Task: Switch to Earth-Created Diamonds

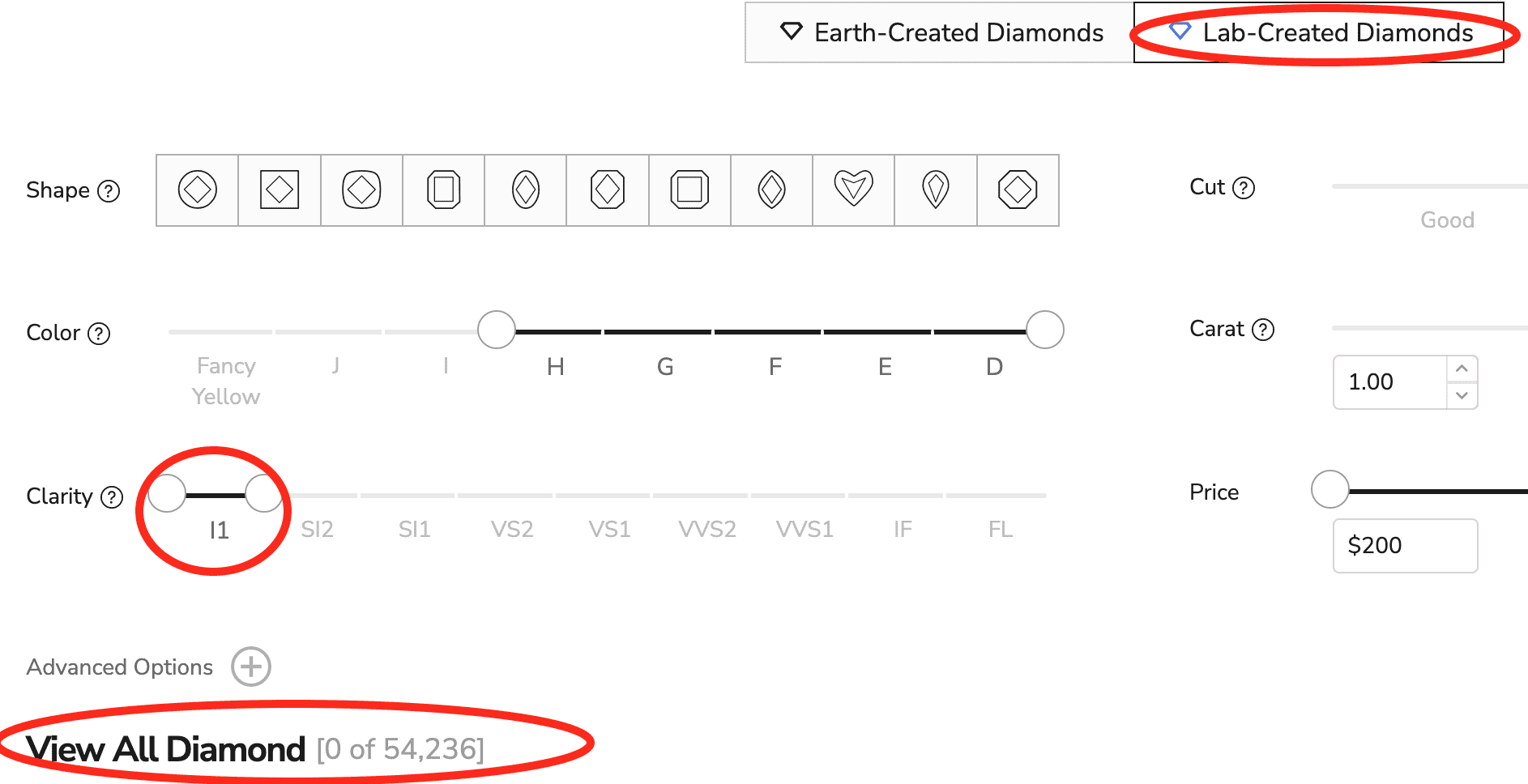Action: (x=940, y=33)
